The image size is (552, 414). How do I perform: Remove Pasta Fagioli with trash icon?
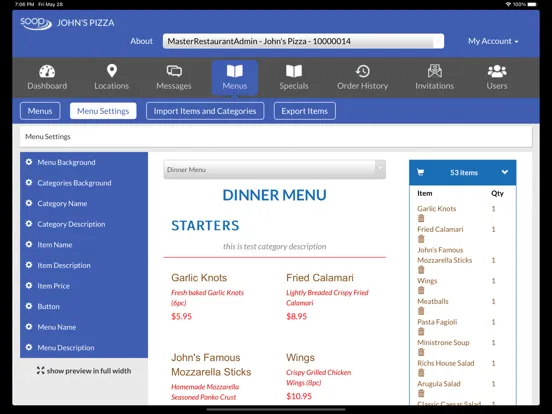pos(421,332)
